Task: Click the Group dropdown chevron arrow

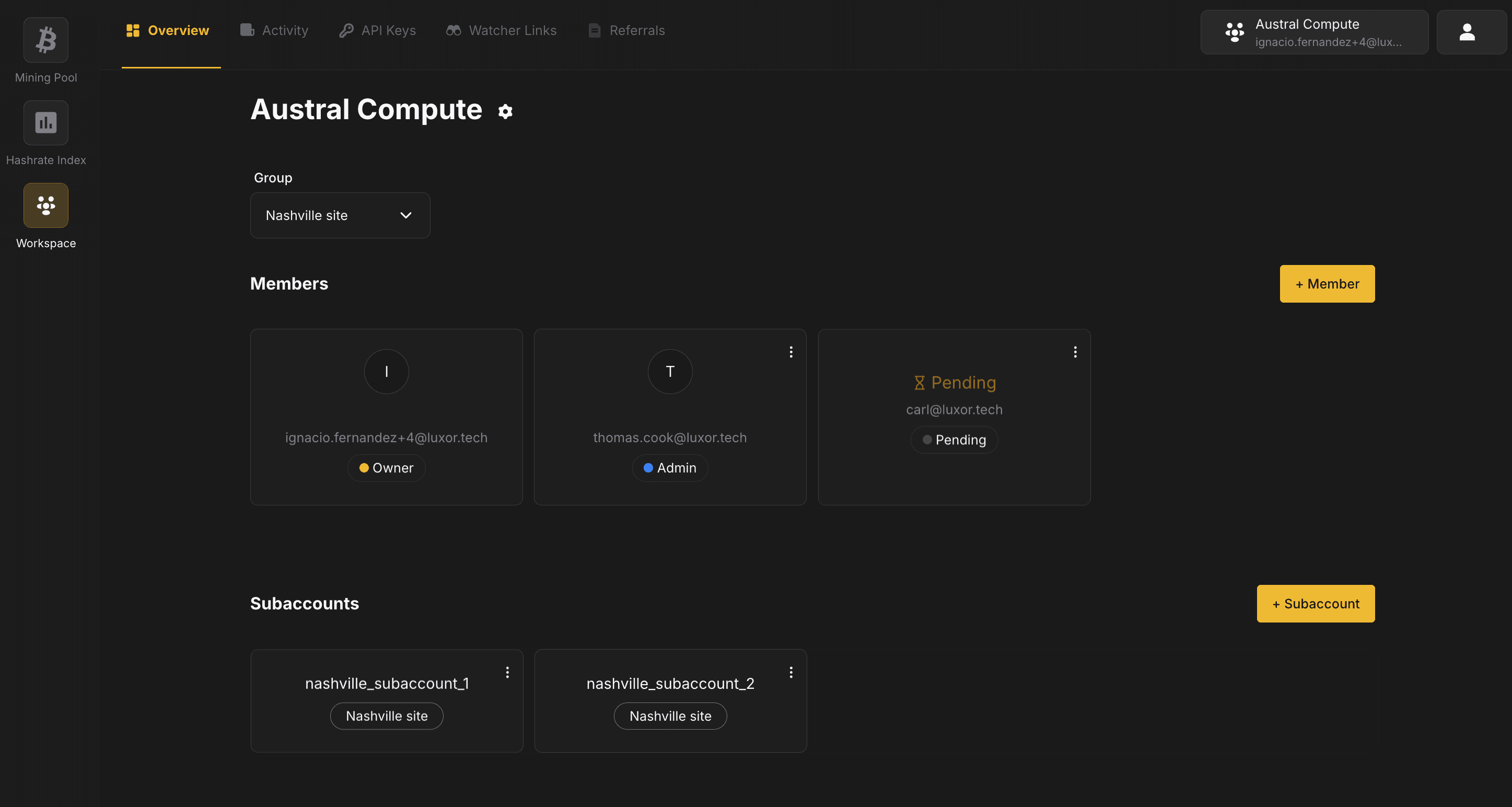Action: pos(405,215)
